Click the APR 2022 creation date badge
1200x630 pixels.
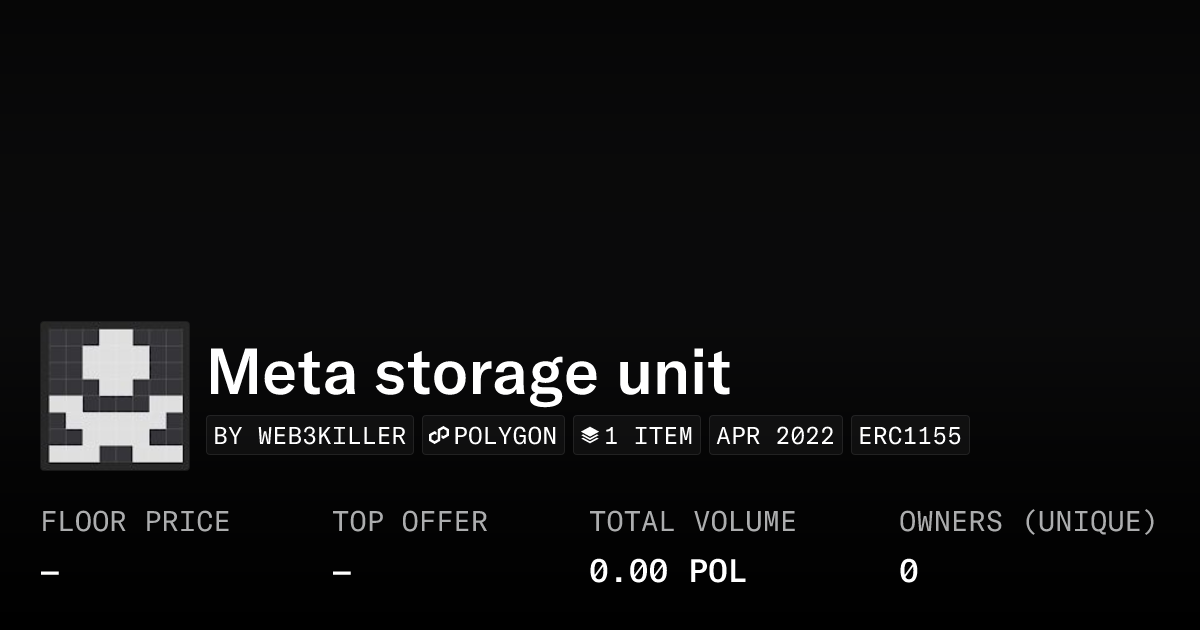coord(776,436)
